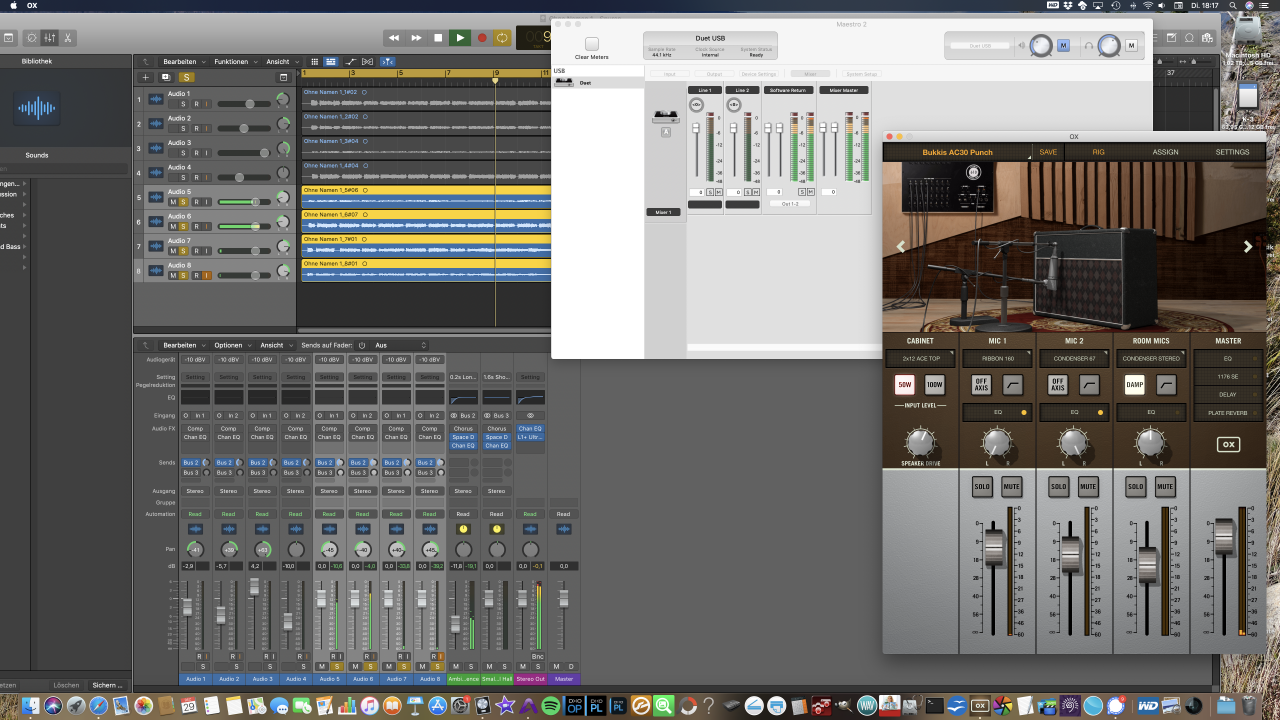This screenshot has width=1280, height=720.
Task: Click the duplicate track button
Action: point(166,77)
